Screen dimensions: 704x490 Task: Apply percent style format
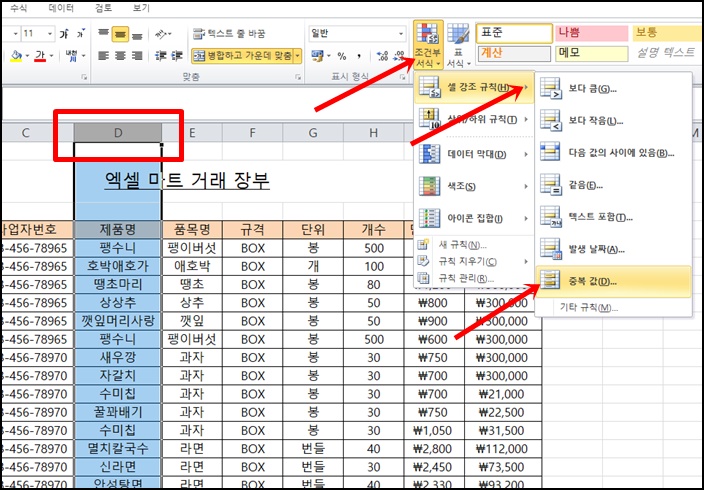tap(342, 56)
